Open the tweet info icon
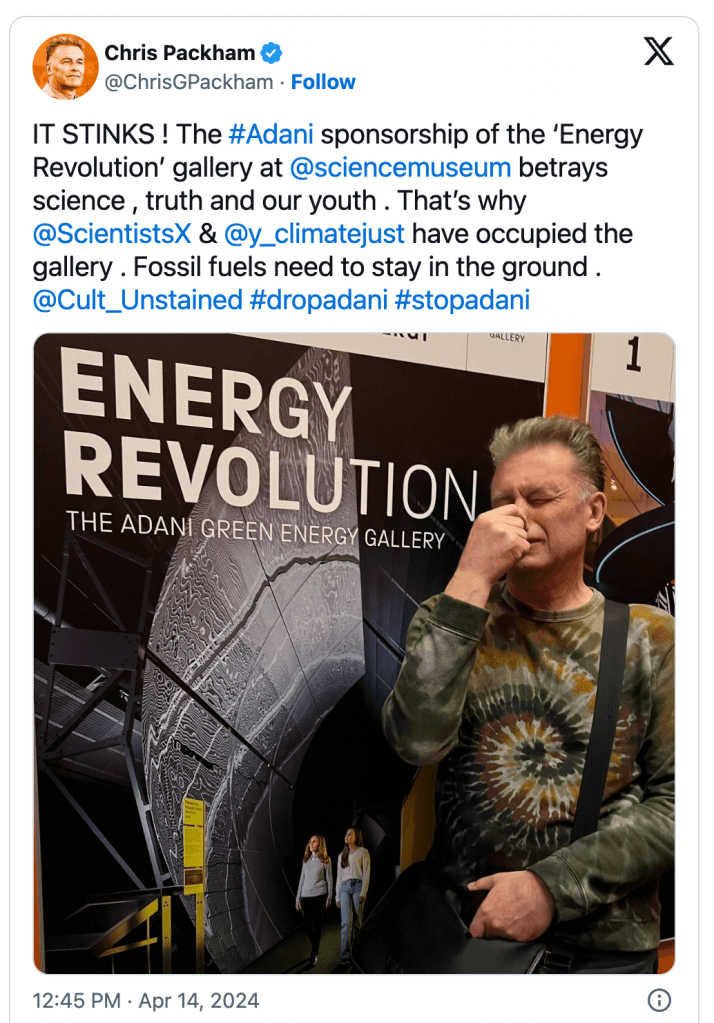 point(658,1000)
